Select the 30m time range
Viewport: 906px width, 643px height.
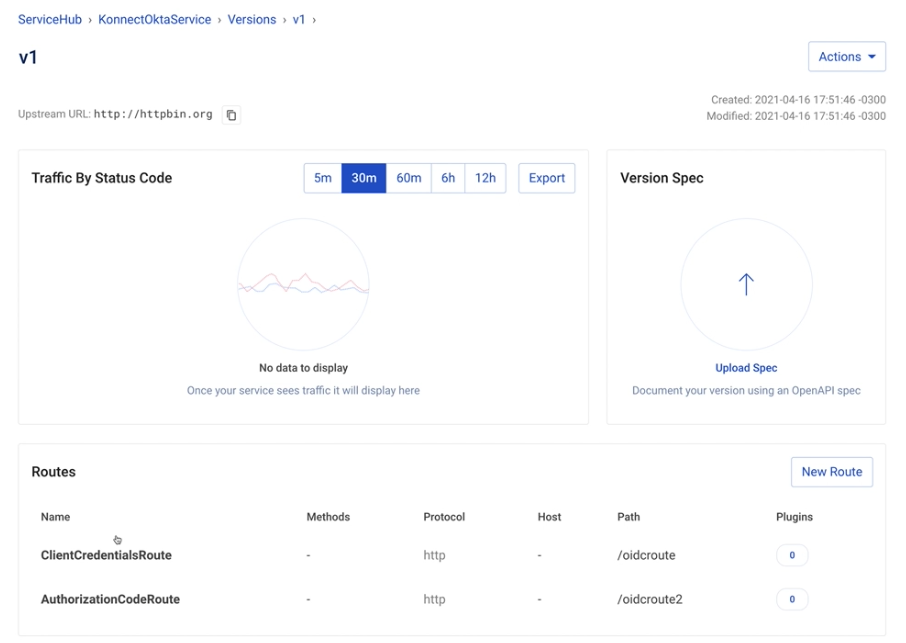tap(364, 178)
